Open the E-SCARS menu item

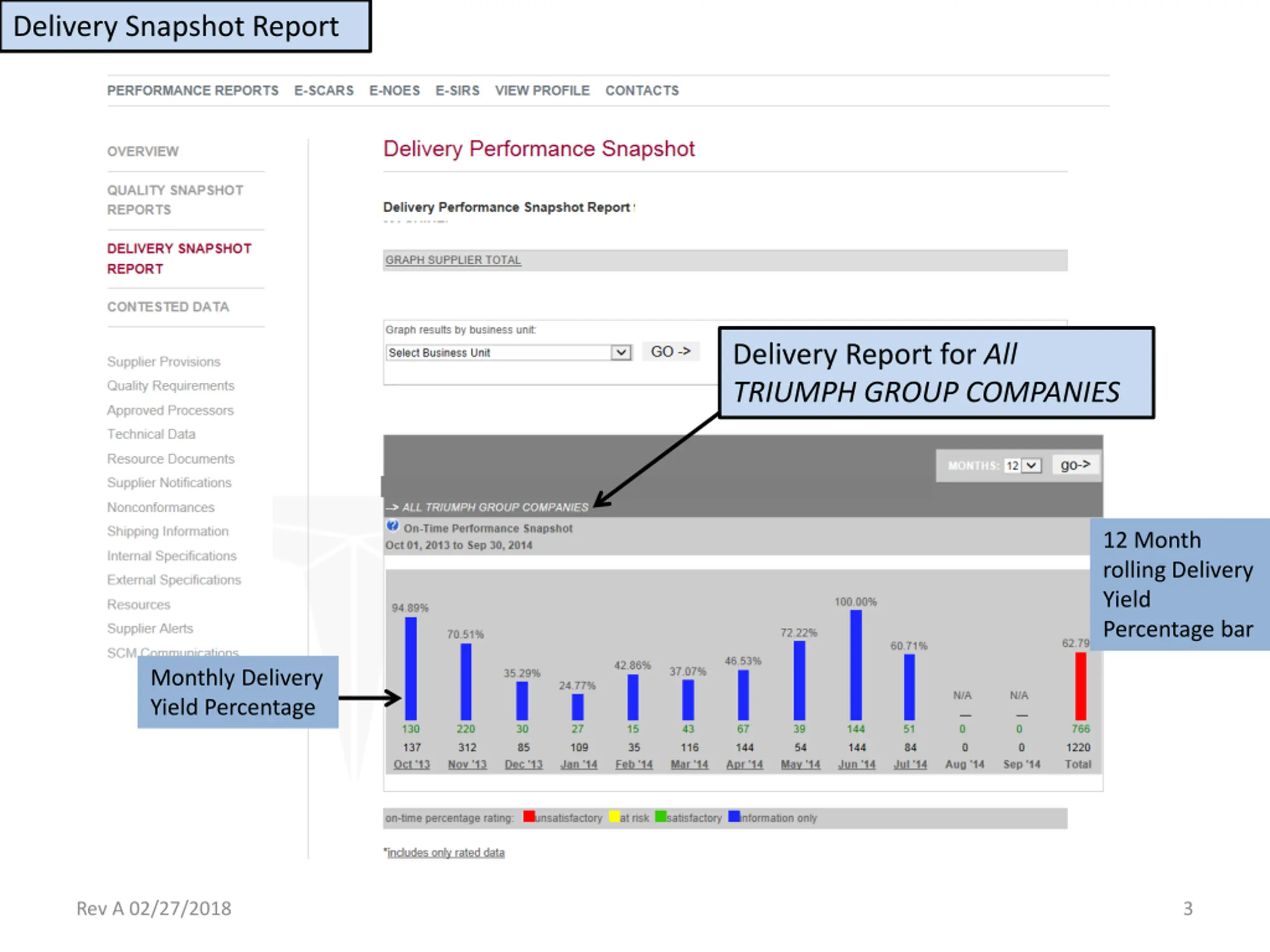click(324, 91)
